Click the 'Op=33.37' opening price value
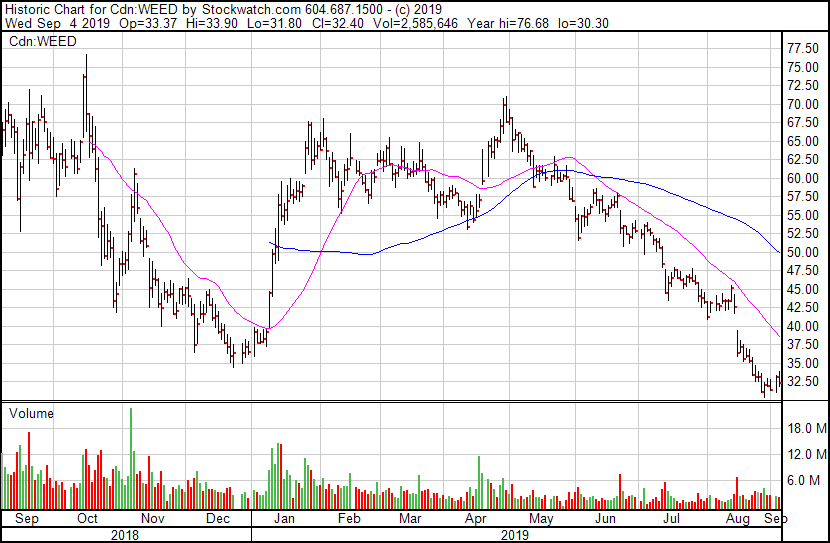 (148, 23)
